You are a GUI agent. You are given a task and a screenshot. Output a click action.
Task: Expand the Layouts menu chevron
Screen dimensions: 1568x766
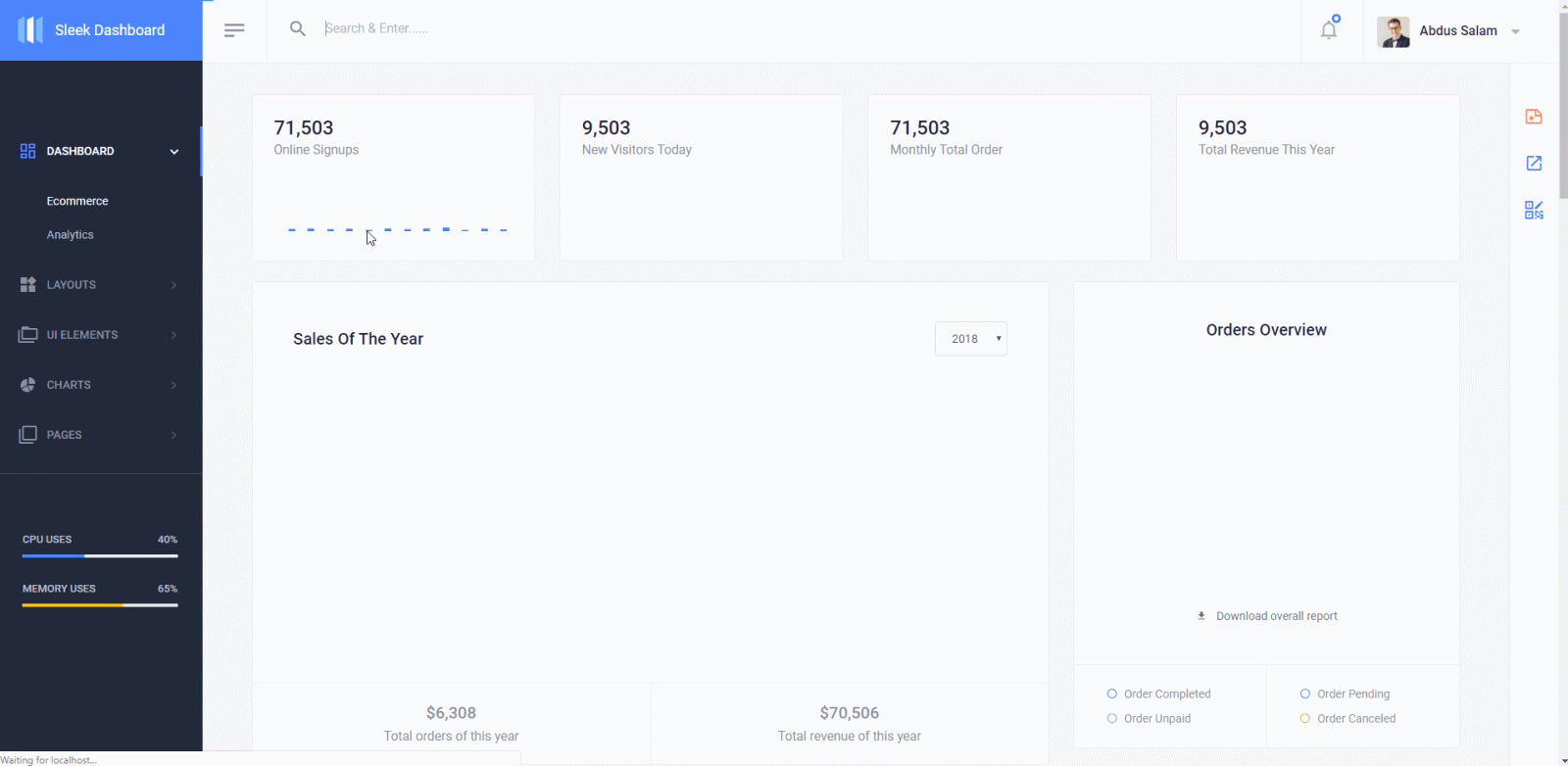[x=174, y=285]
